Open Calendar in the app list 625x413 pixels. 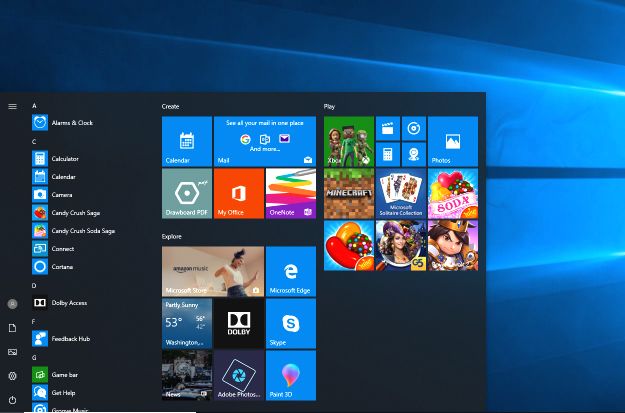pos(54,177)
